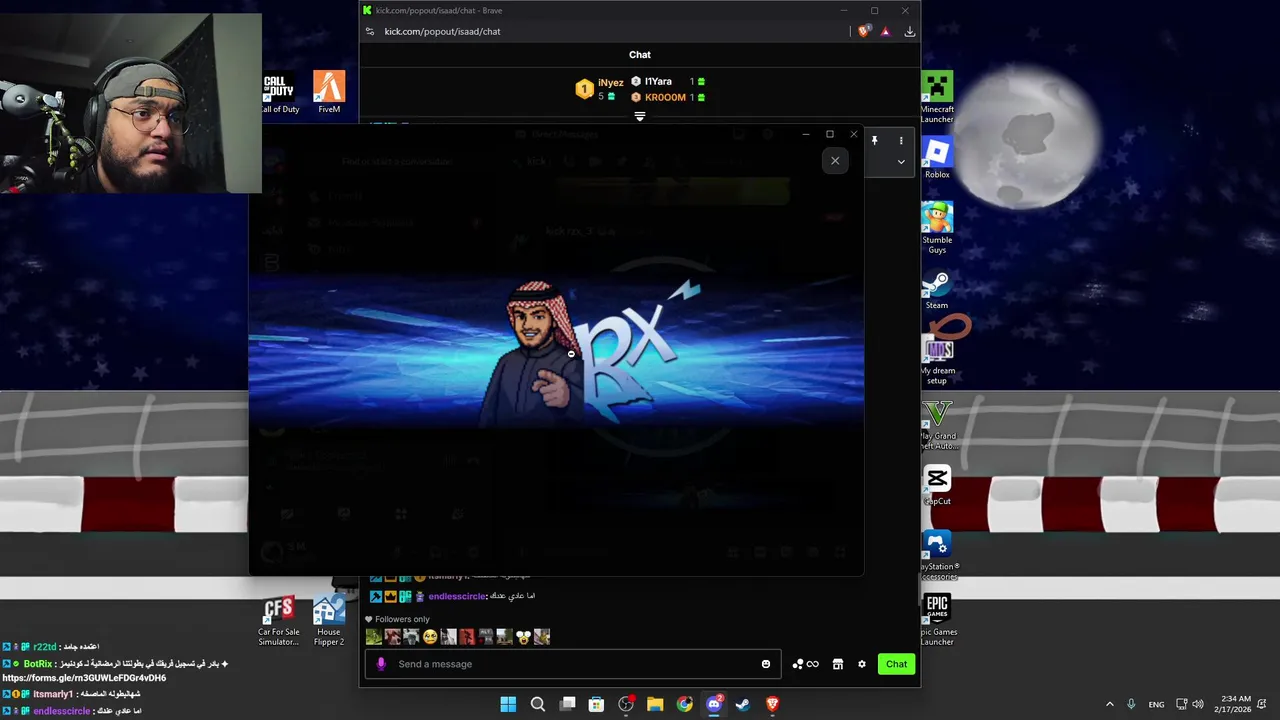Open the FiveM desktop shortcut

pos(329,91)
